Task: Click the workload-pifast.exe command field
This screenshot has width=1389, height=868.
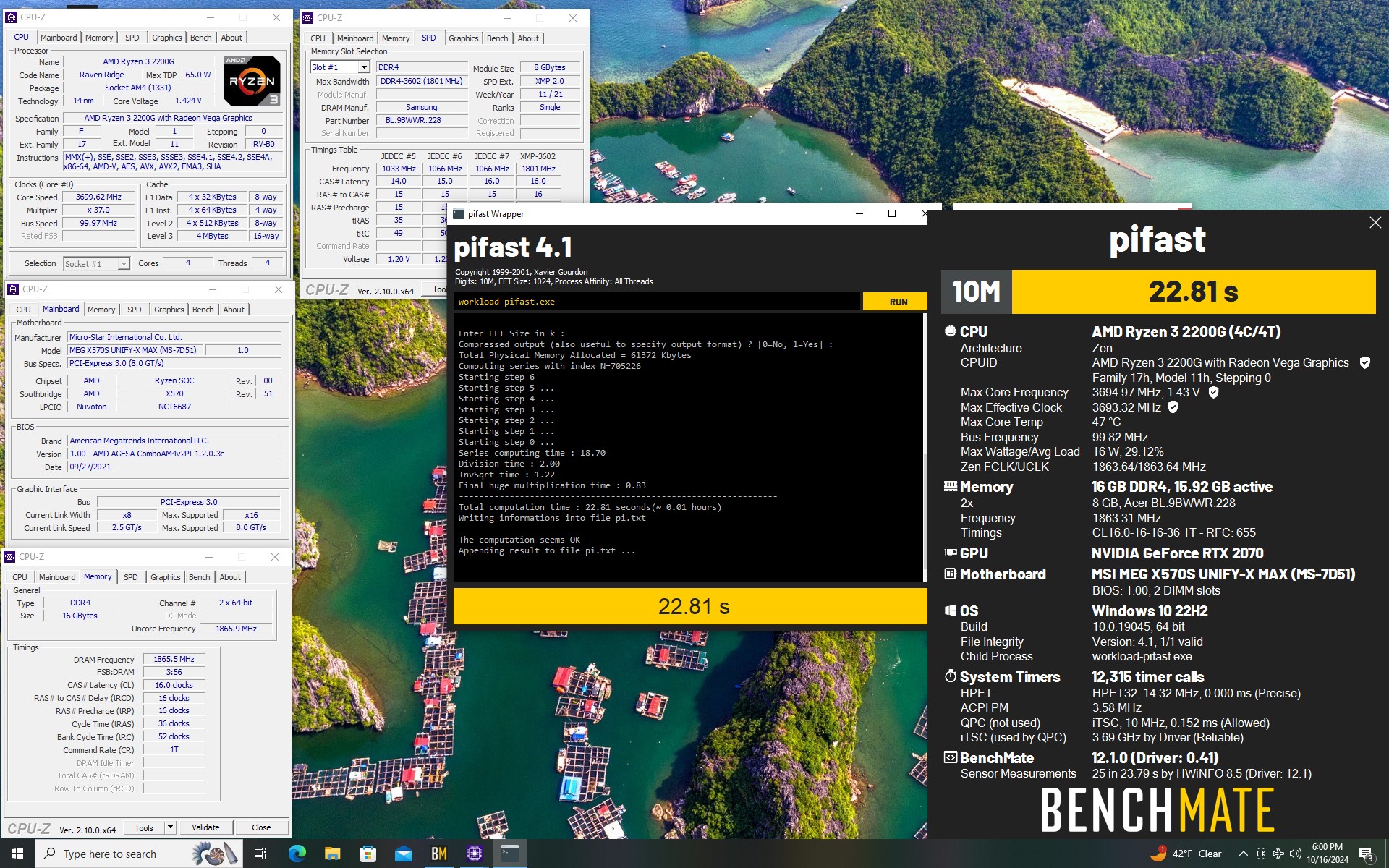Action: 657,302
